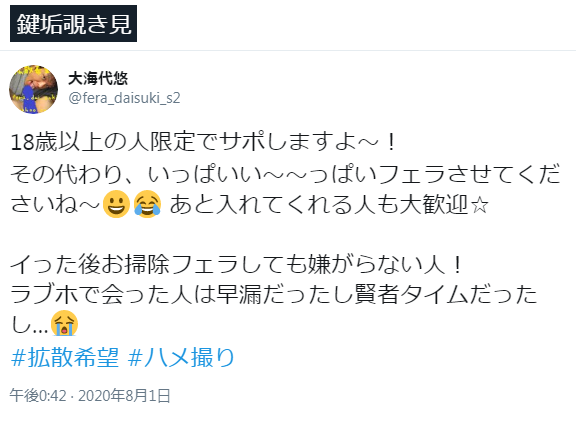This screenshot has width=576, height=425.
Task: Click the blue silhouette in the avatar
Action: coord(28,100)
